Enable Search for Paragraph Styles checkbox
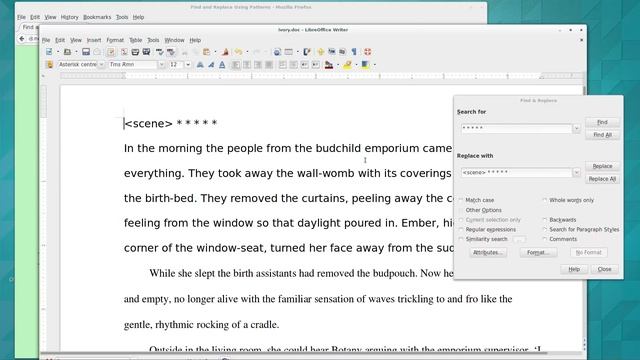Viewport: 640px width, 360px height. click(544, 229)
